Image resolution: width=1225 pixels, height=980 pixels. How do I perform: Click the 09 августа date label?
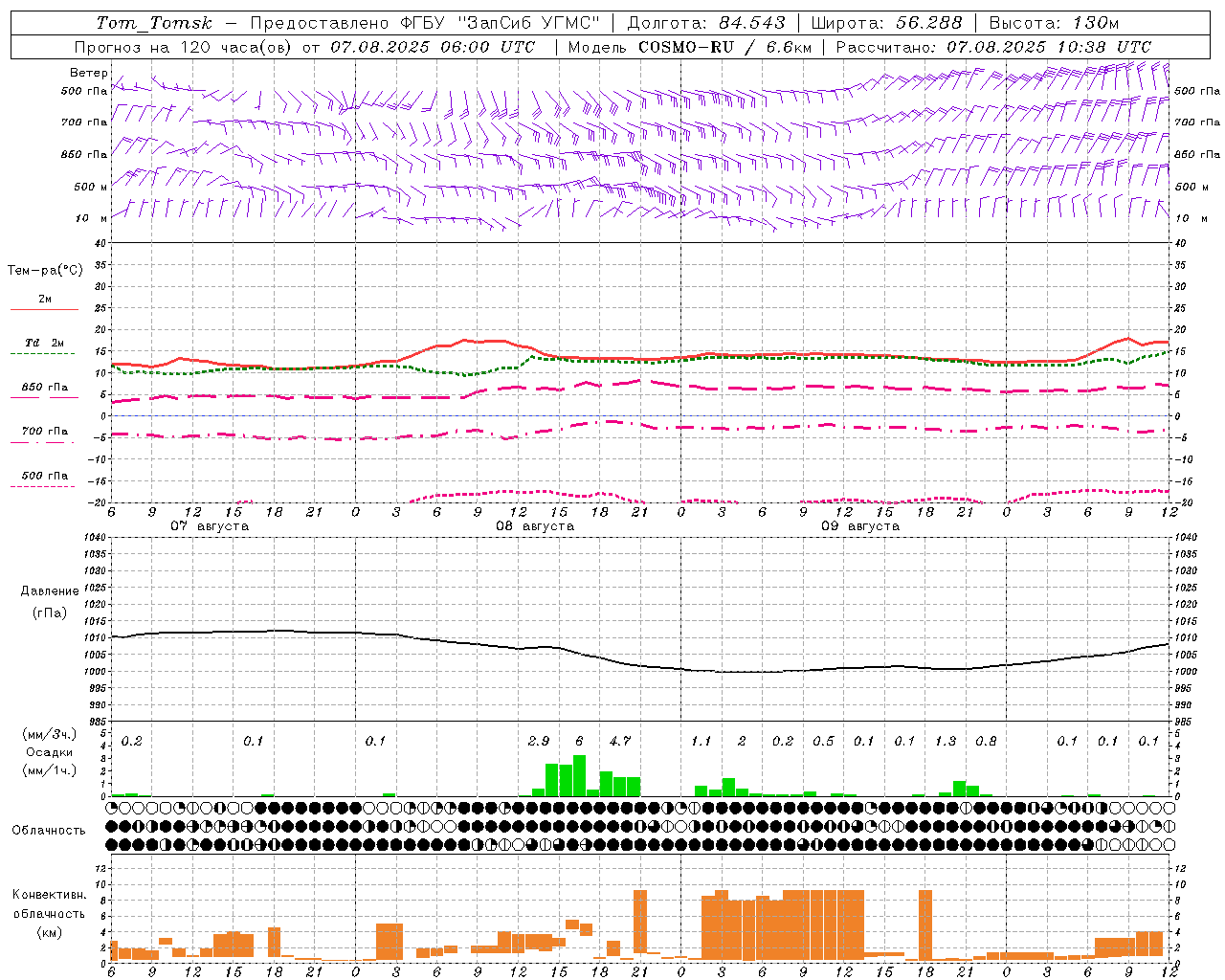[860, 526]
